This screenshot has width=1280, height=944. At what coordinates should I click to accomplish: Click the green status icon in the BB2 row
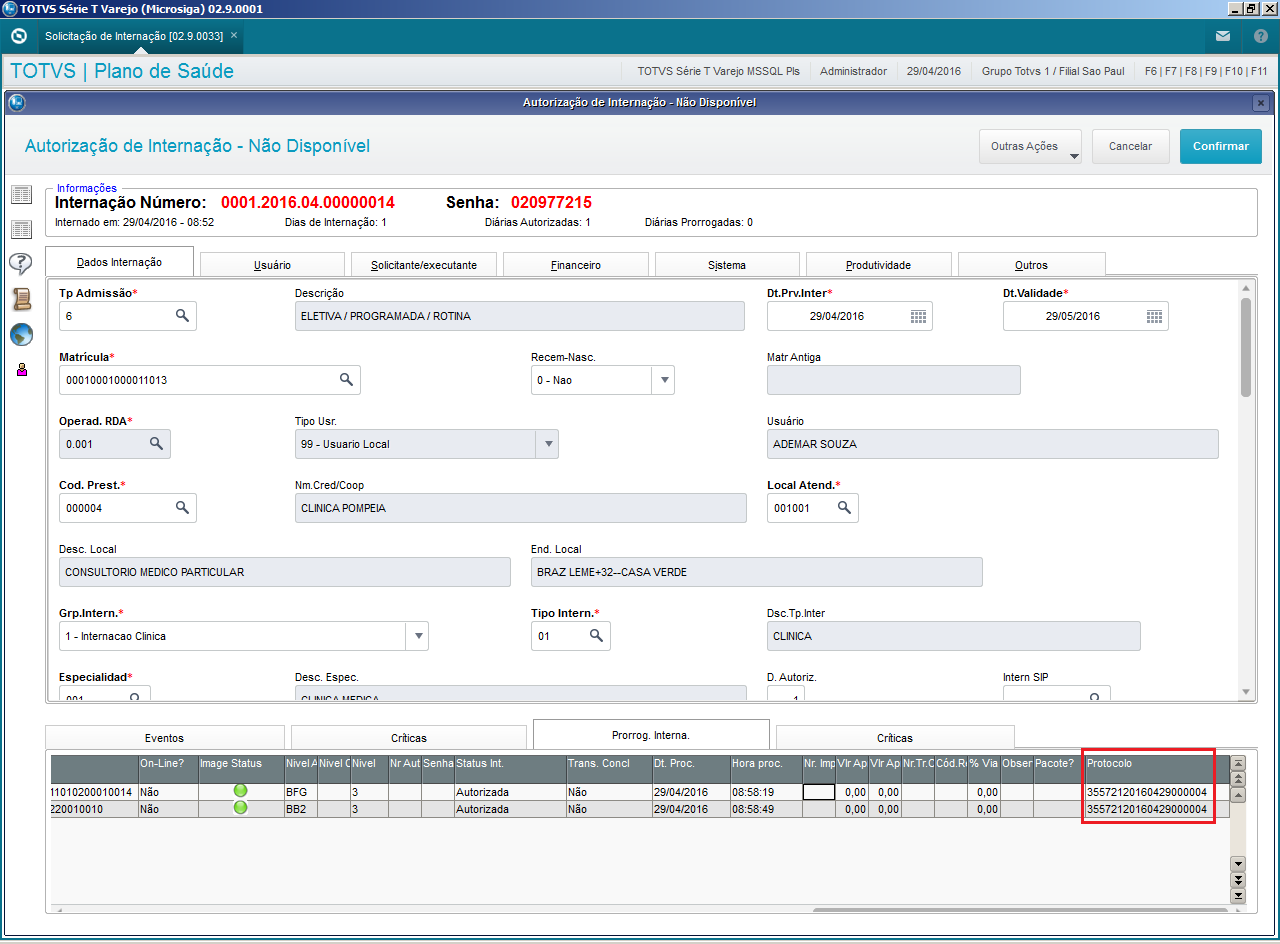click(240, 808)
